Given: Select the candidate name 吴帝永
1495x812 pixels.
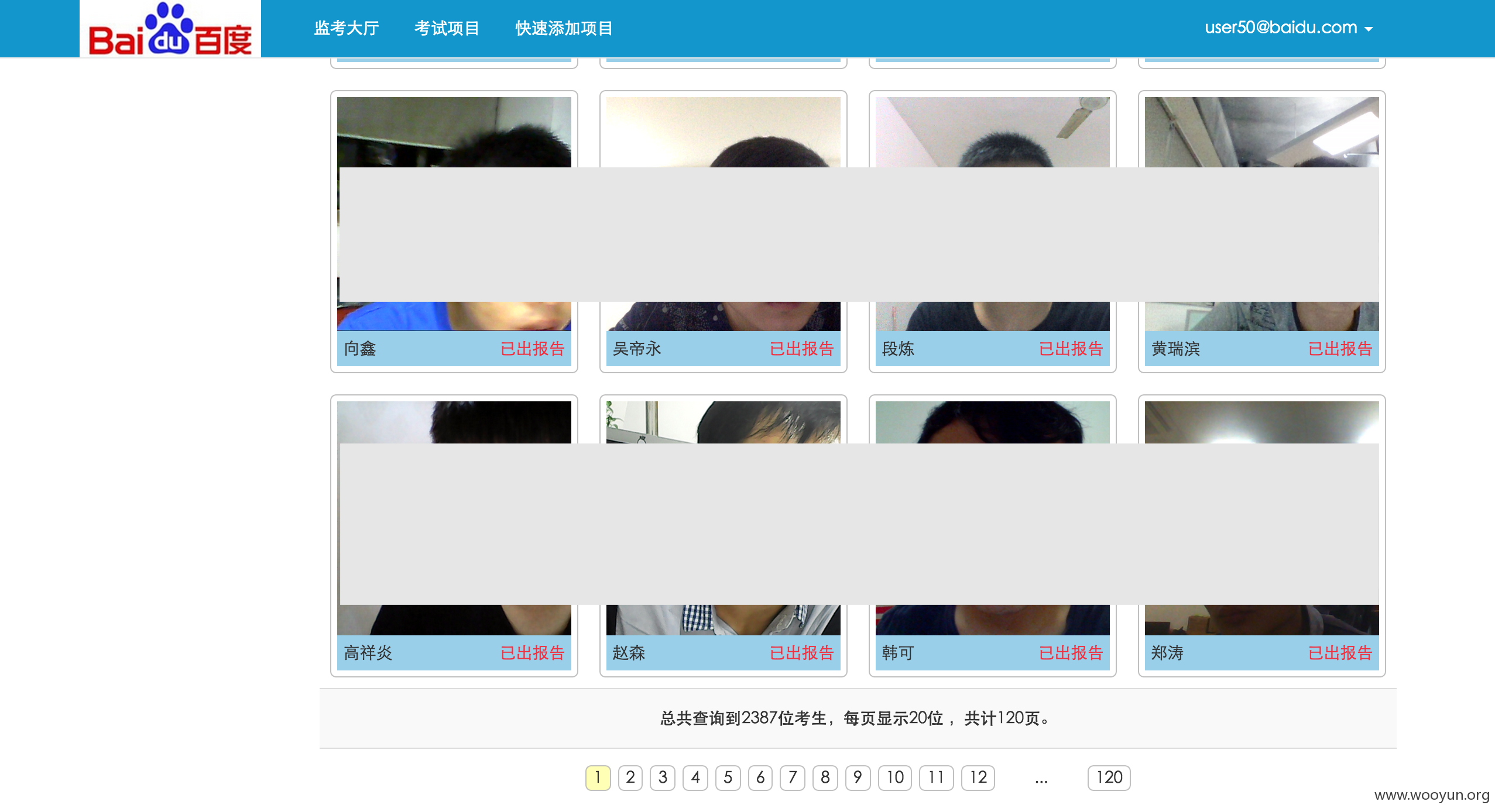Looking at the screenshot, I should pyautogui.click(x=637, y=349).
